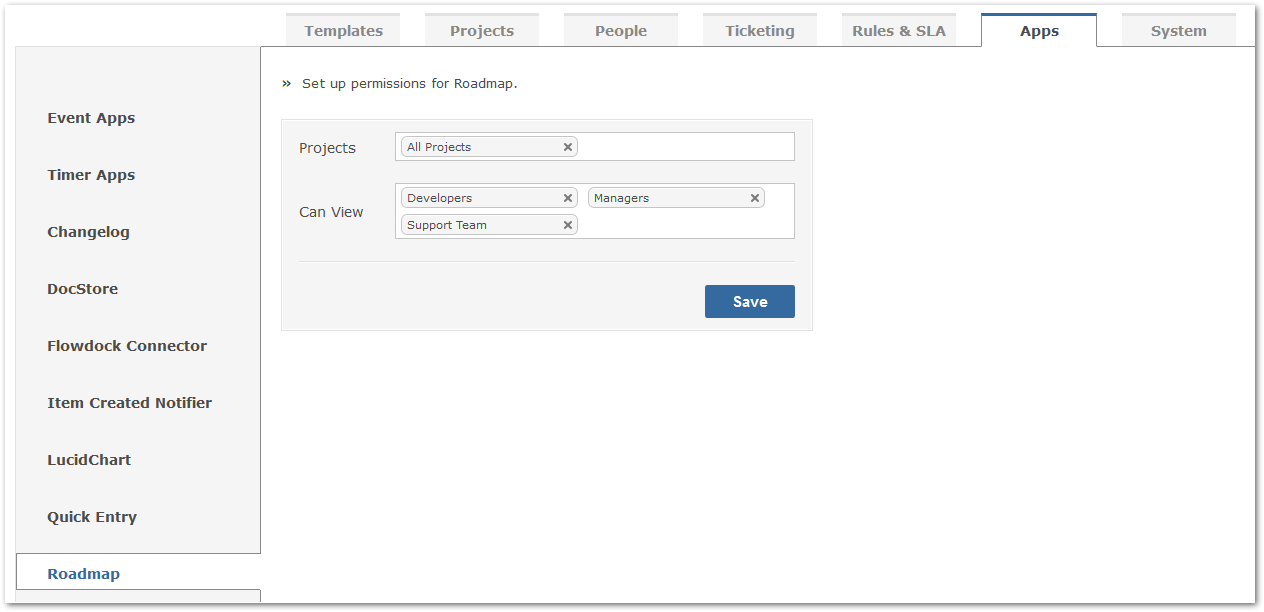
Task: Select the Rules & SLA tab
Action: tap(899, 30)
